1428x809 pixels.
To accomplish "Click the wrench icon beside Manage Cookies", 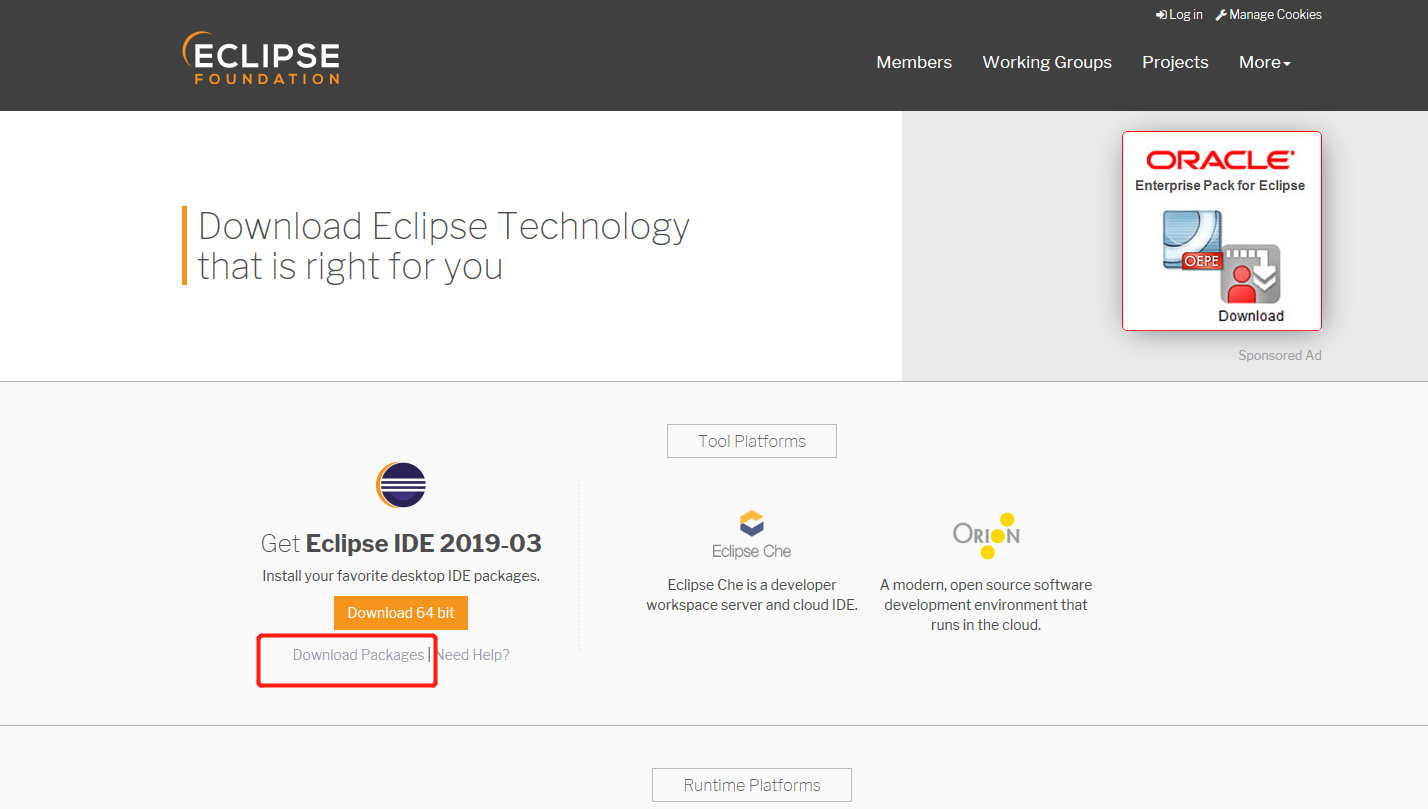I will (x=1219, y=14).
